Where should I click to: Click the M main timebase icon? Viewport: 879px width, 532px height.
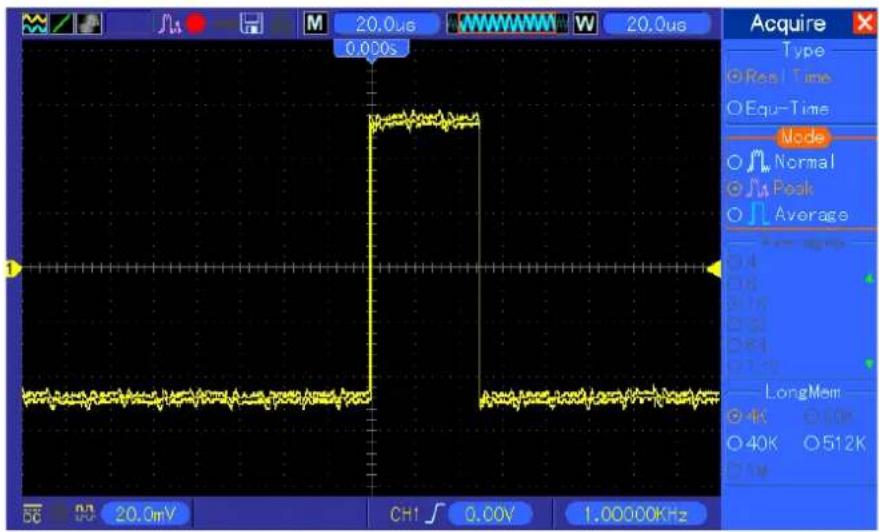[316, 24]
